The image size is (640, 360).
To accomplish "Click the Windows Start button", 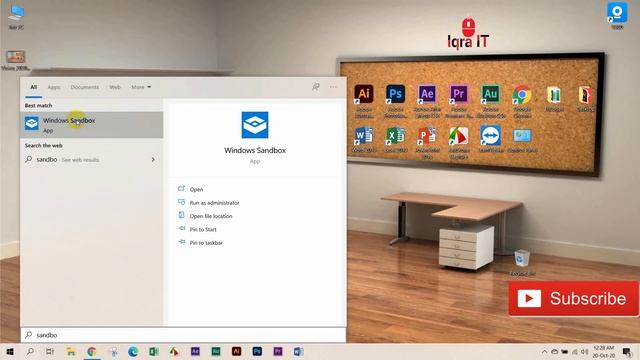I will pos(10,351).
